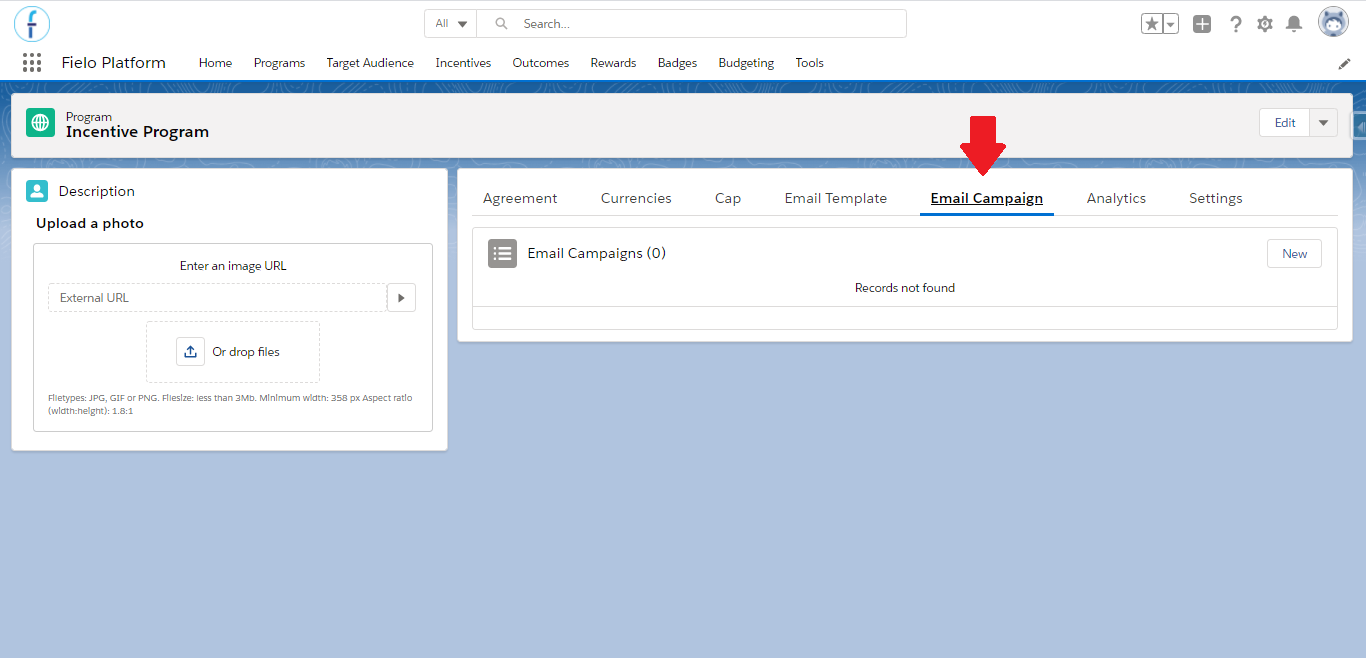Open the Badges nav item
Screen dimensions: 1366x658
[x=677, y=63]
